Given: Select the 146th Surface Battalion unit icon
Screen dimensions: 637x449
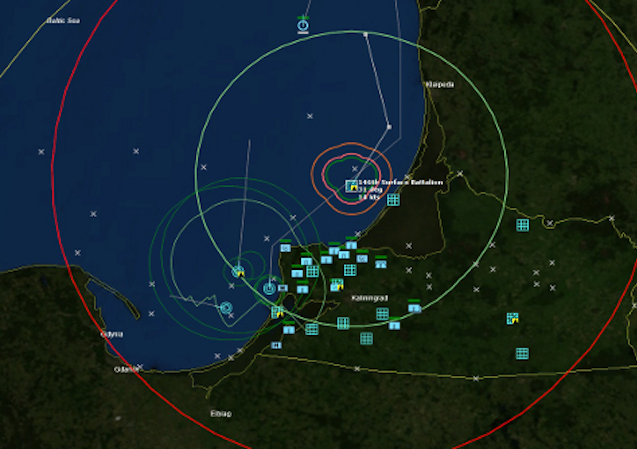Looking at the screenshot, I should 351,186.
